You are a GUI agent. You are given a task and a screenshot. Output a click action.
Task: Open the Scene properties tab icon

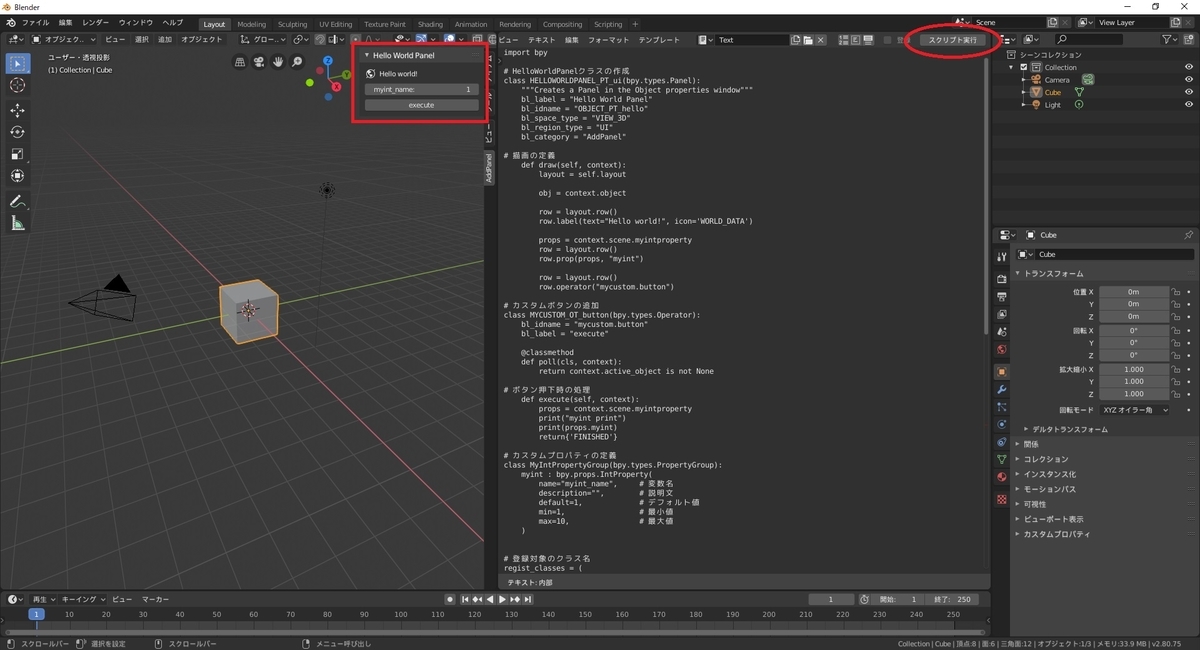[x=1002, y=332]
